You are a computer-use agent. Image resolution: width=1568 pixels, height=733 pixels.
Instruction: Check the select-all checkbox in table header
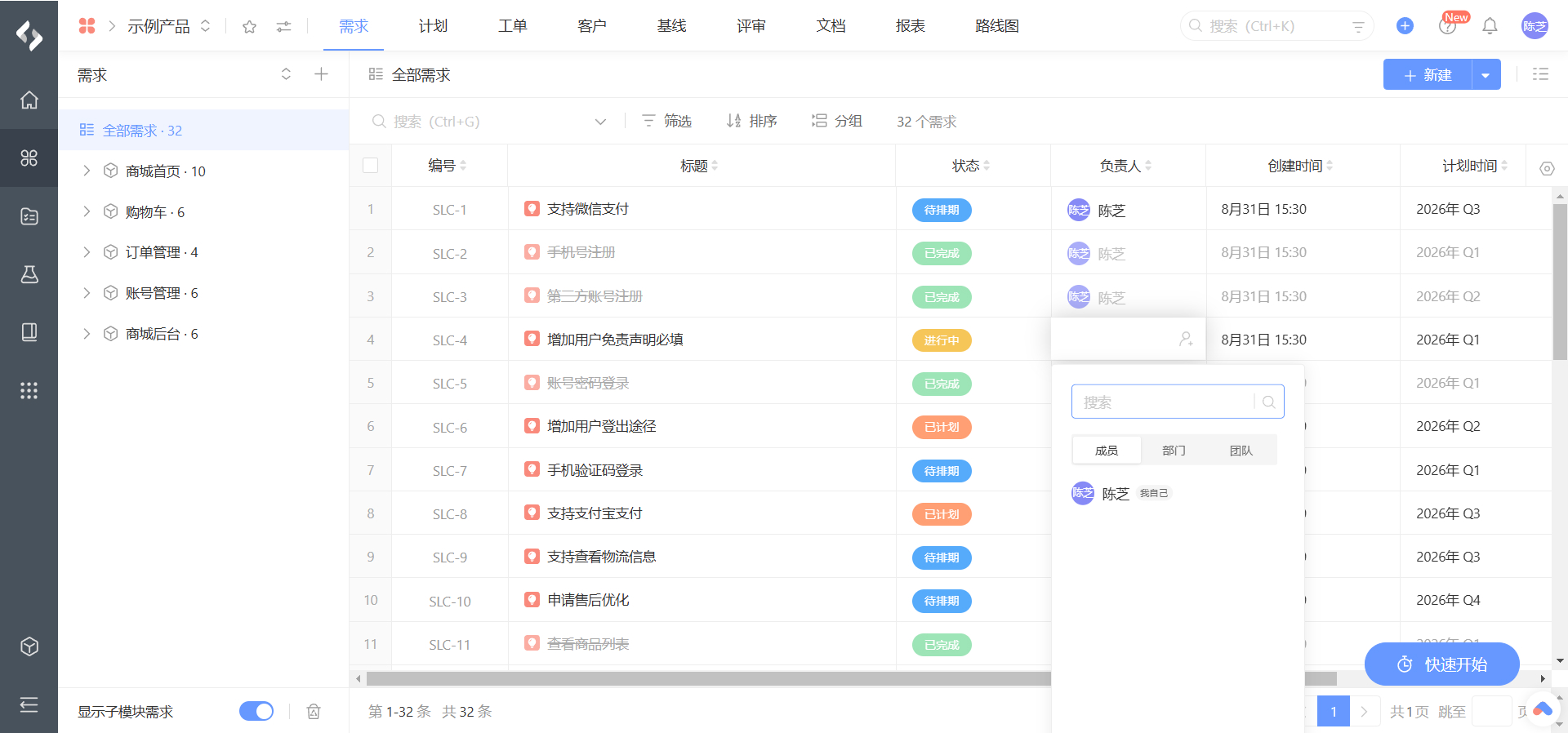370,166
